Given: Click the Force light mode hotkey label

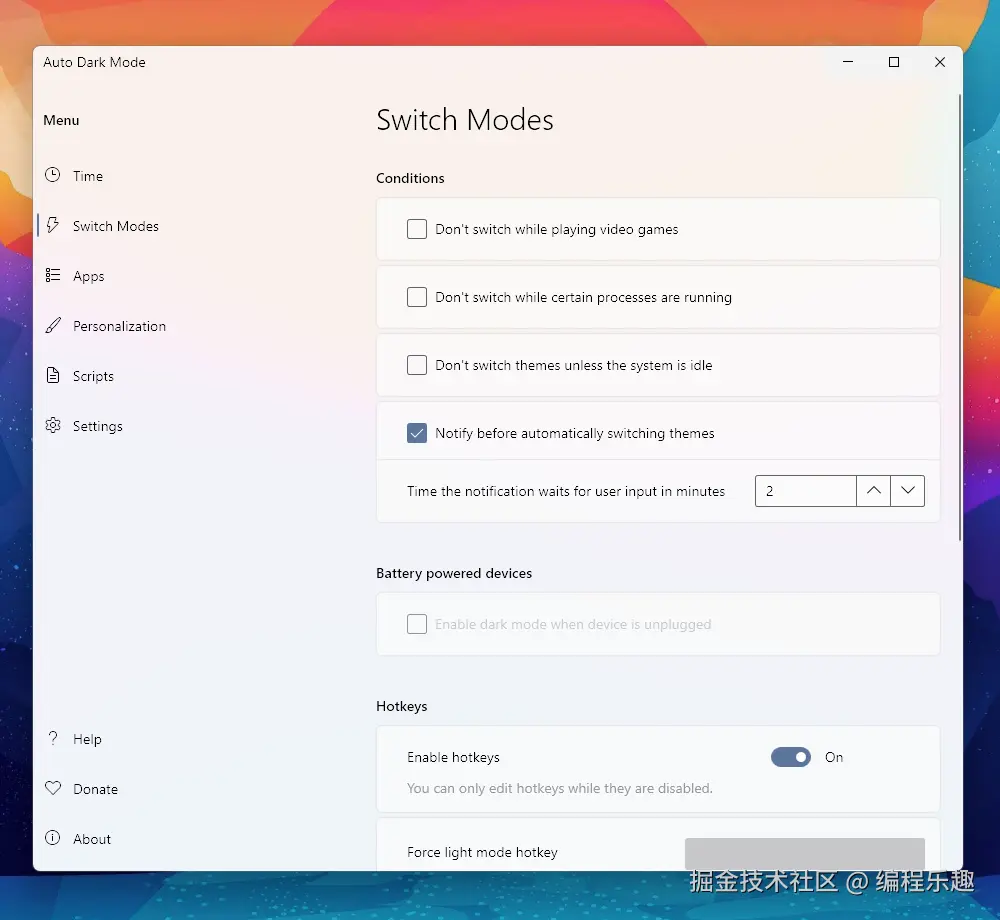Looking at the screenshot, I should 482,852.
